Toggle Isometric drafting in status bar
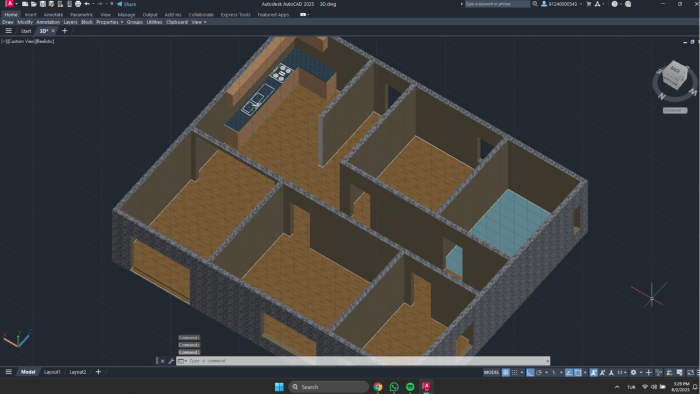This screenshot has width=700, height=394. pos(554,372)
